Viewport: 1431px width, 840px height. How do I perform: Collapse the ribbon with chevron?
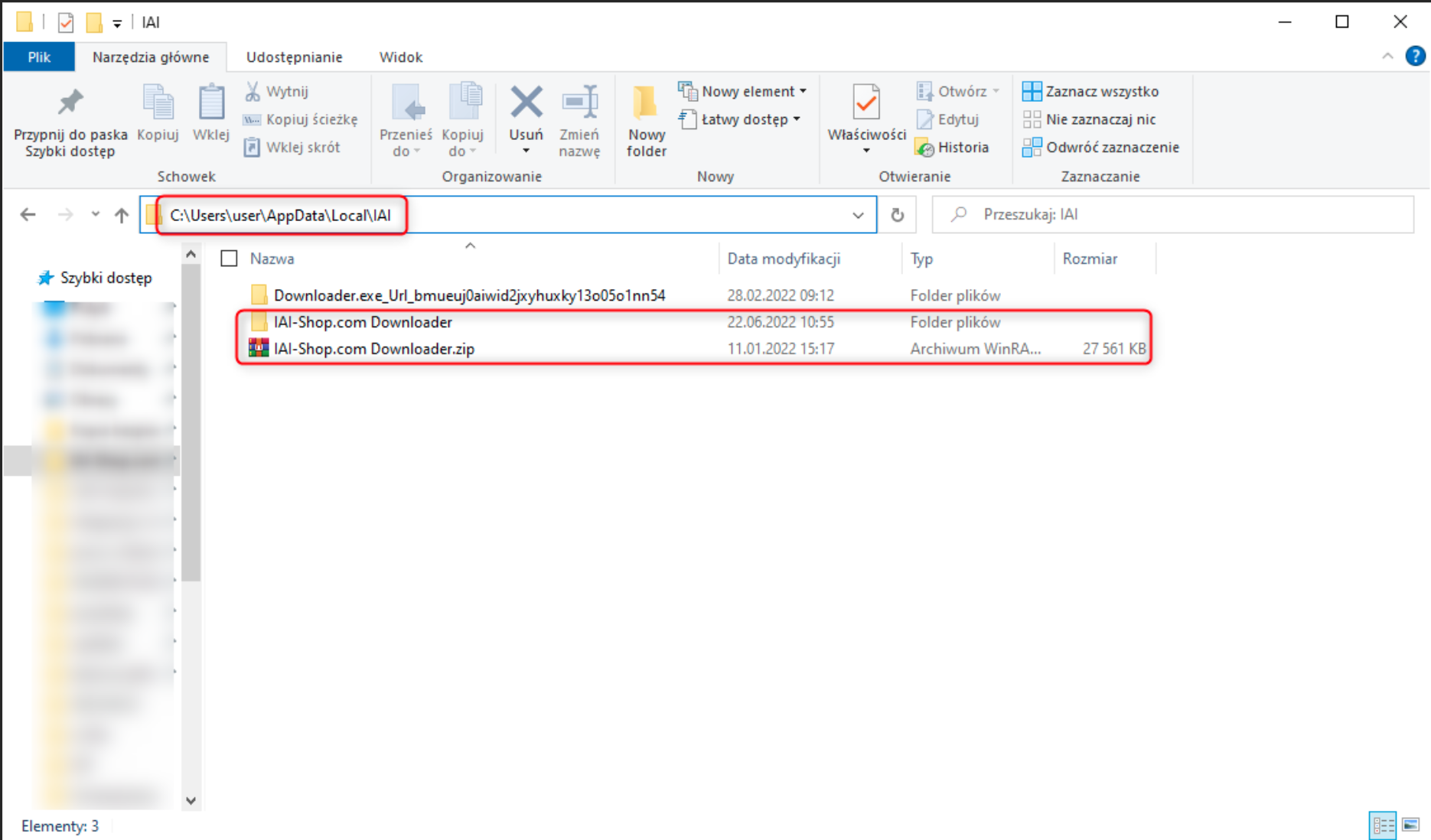click(1387, 57)
